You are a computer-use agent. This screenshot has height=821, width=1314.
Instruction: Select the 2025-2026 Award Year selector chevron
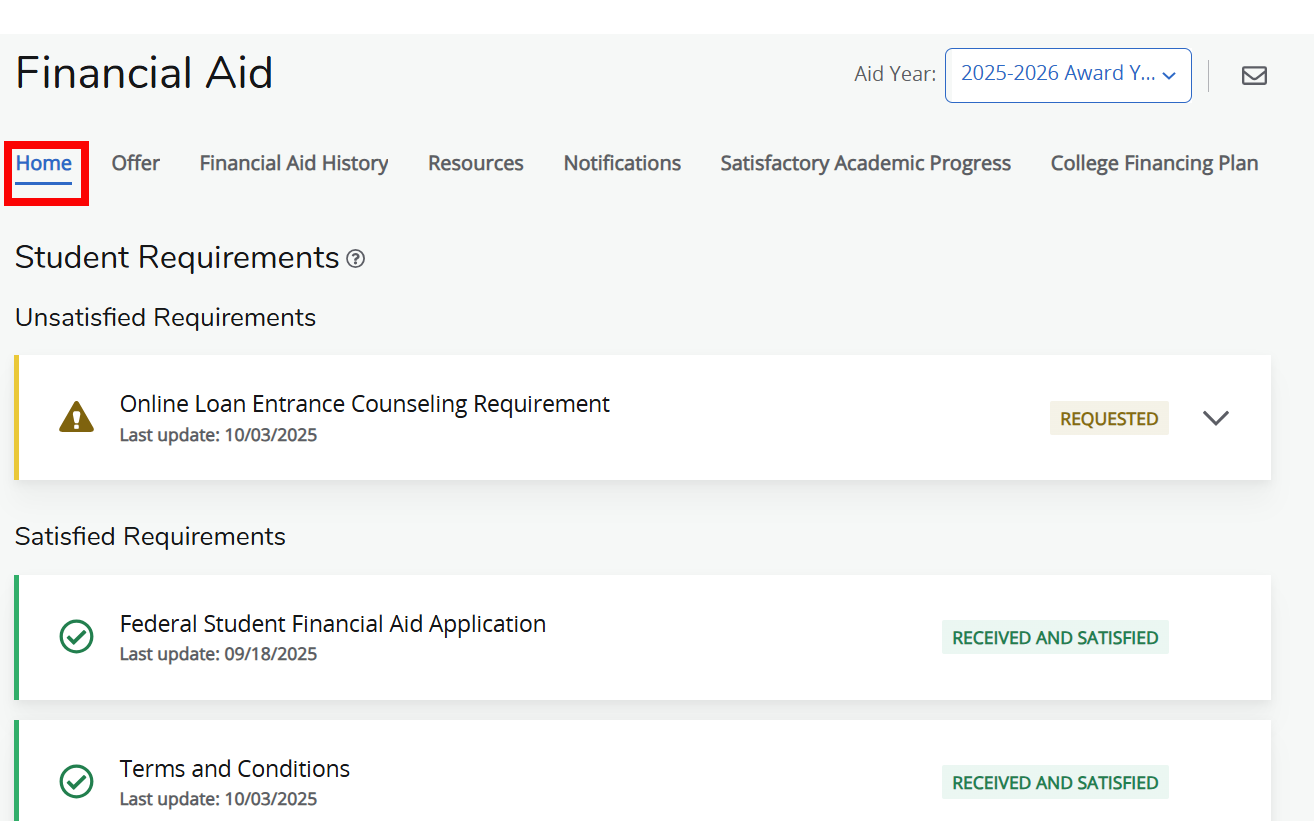coord(1169,73)
